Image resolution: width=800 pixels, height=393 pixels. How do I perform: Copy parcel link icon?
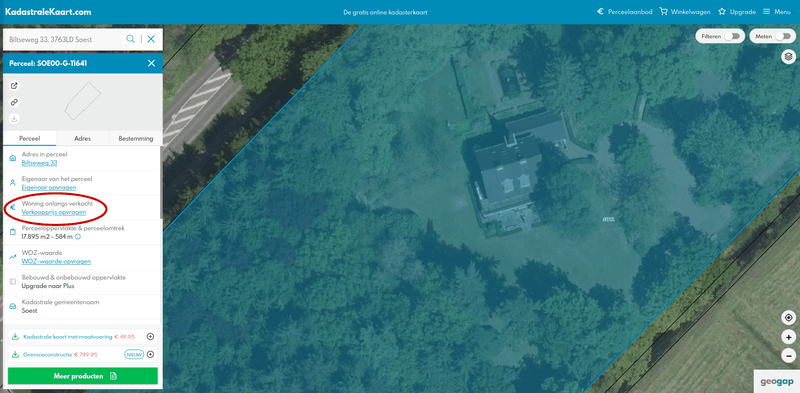tap(14, 103)
